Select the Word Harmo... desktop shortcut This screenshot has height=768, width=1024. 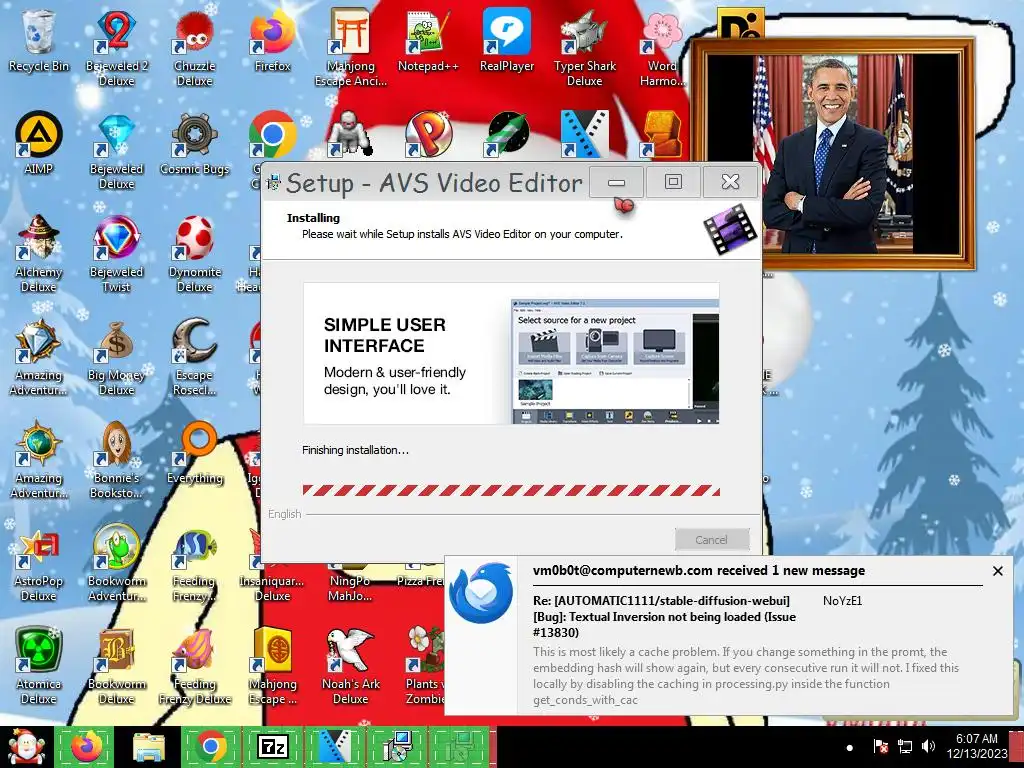click(662, 47)
